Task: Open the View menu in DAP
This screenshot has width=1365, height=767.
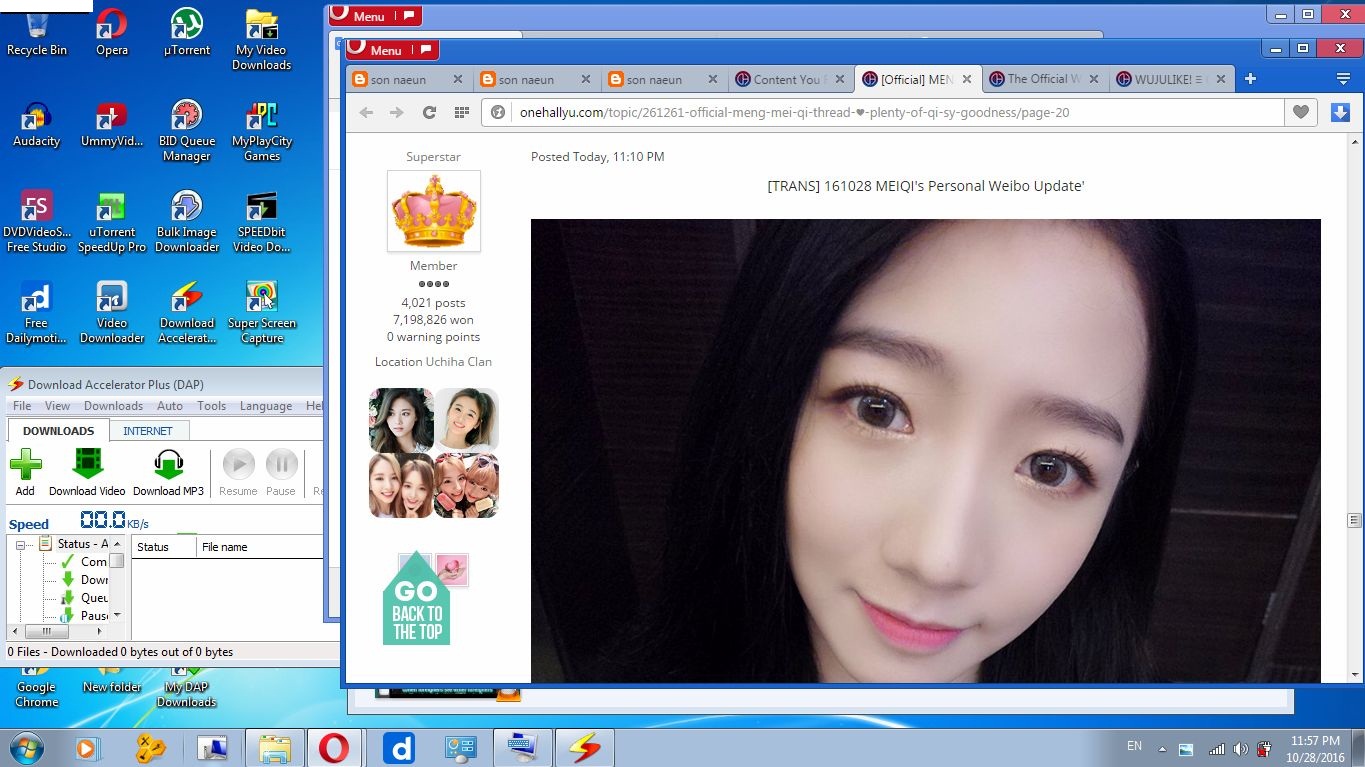Action: click(57, 406)
